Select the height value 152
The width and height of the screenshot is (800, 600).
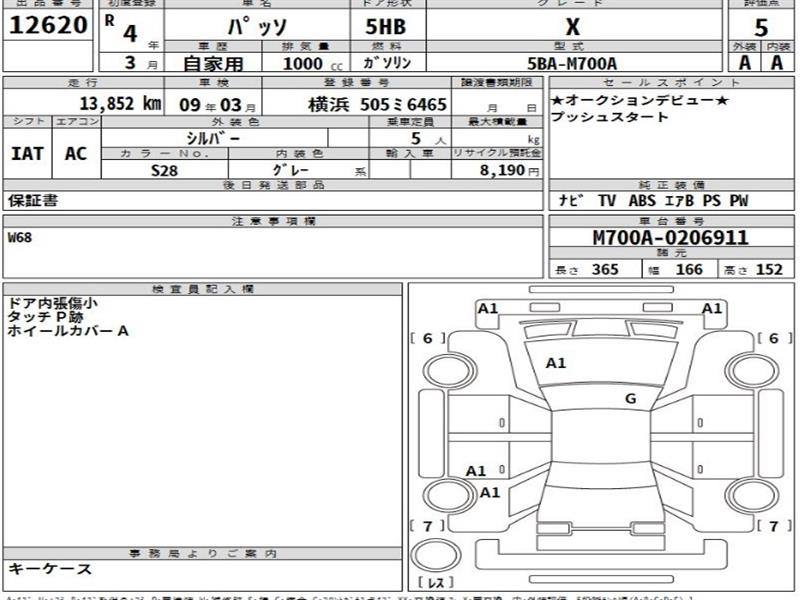(769, 269)
